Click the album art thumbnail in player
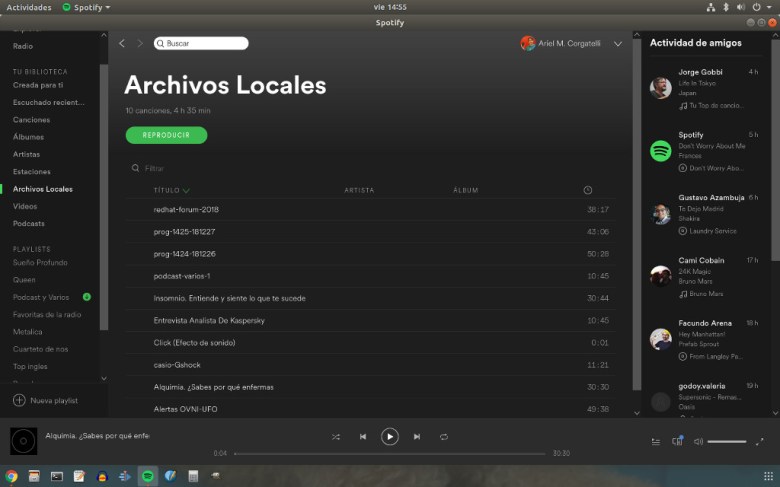The width and height of the screenshot is (780, 487). point(23,441)
